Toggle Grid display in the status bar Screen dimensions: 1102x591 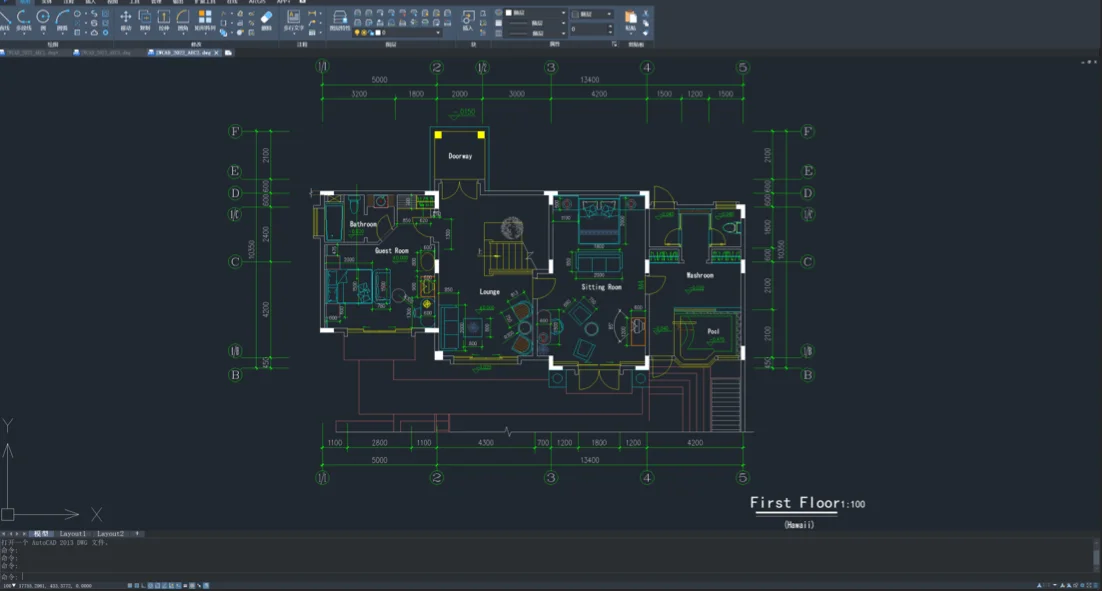pos(136,585)
